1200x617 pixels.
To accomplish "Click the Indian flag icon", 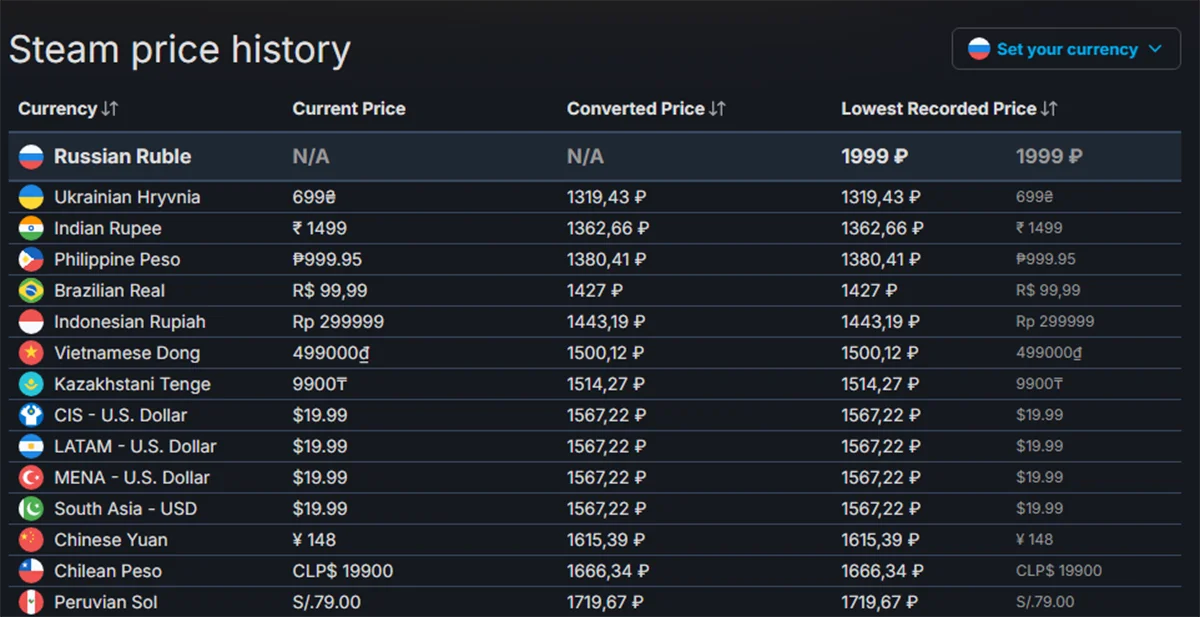I will coord(31,228).
